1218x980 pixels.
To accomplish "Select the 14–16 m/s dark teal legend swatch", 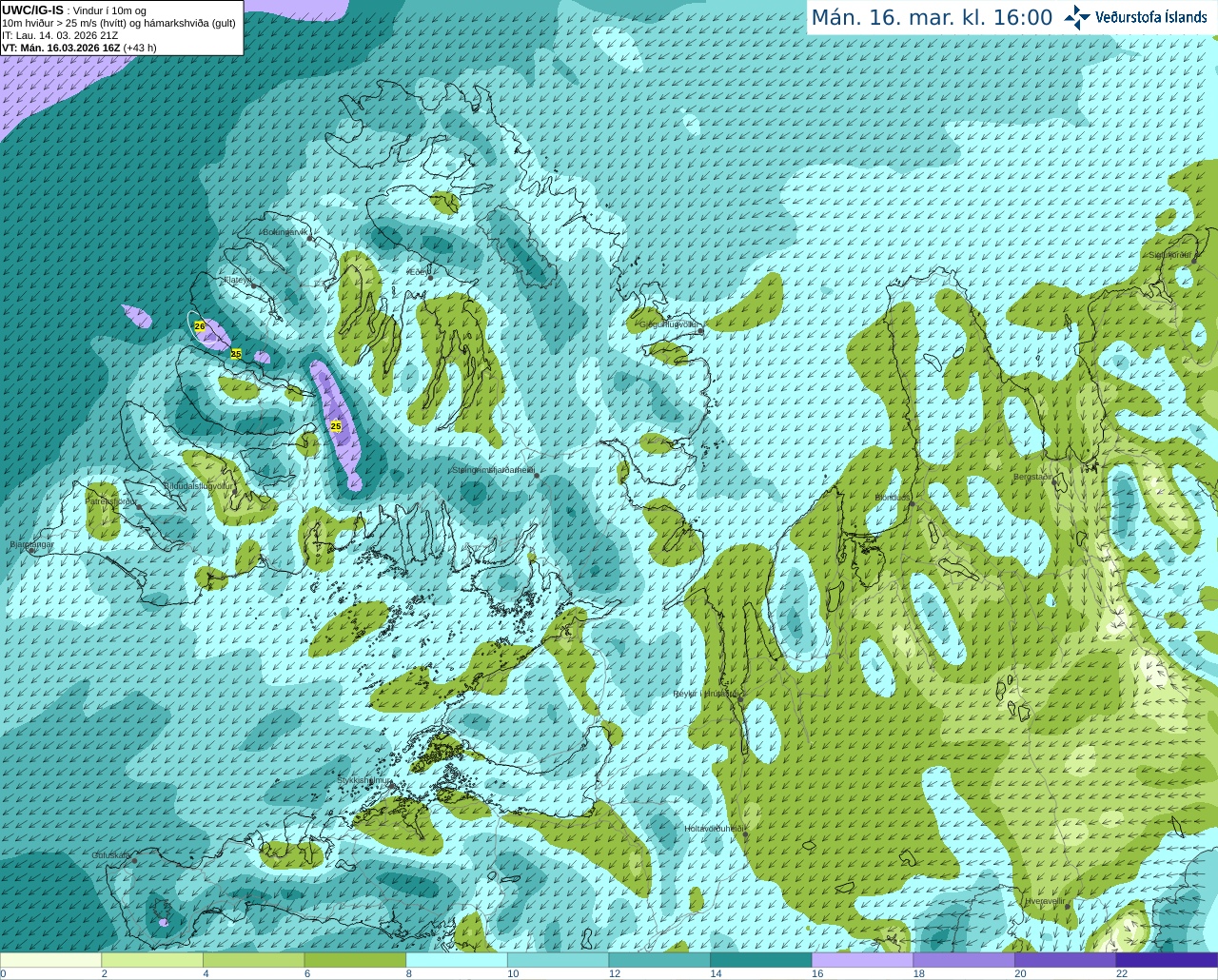I will [x=761, y=960].
